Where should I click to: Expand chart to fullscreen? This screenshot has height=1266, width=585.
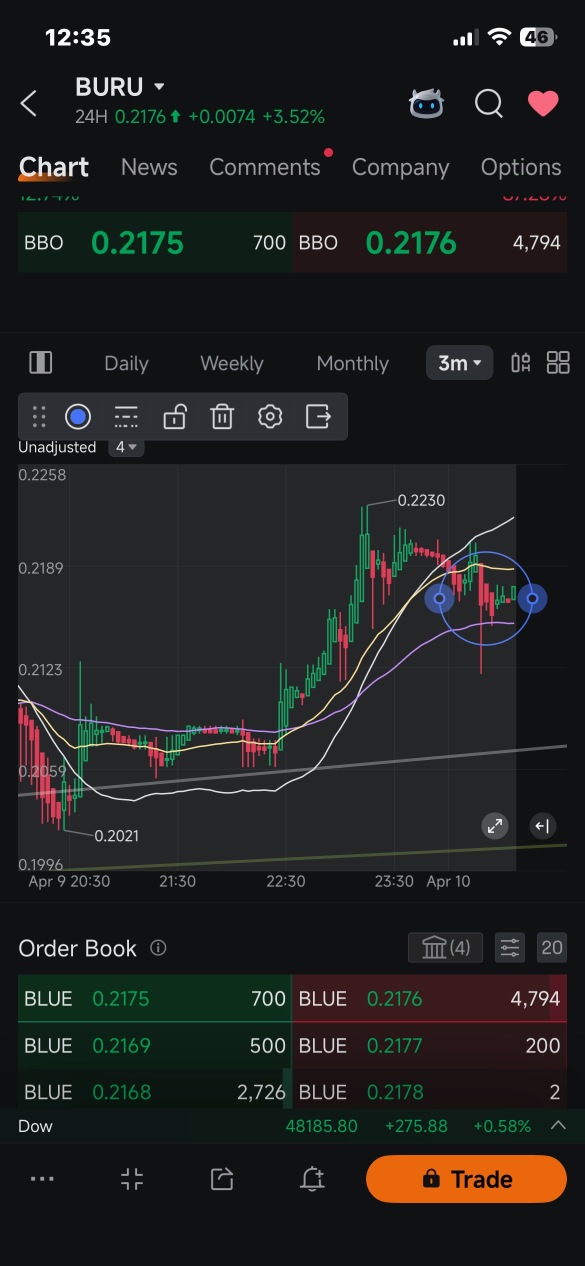(x=494, y=826)
